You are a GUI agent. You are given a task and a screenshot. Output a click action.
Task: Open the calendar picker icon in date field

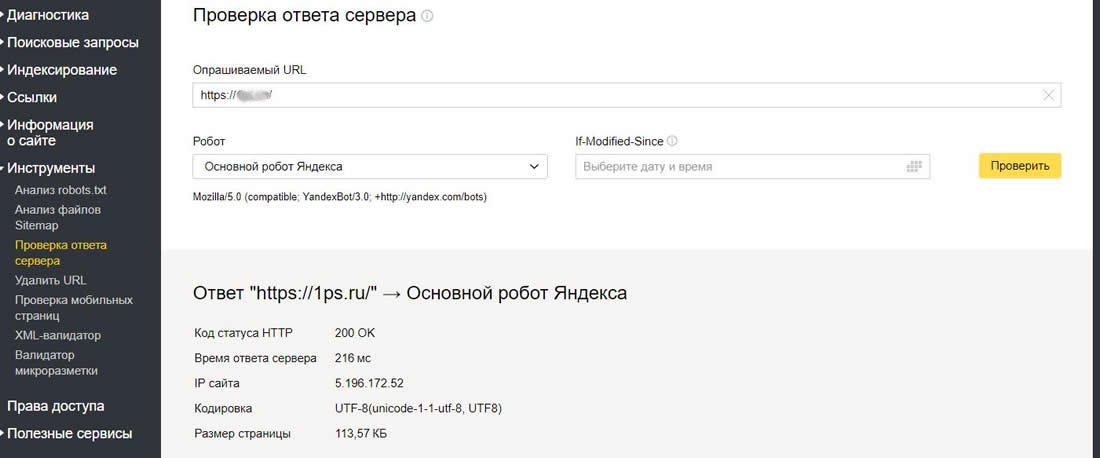pos(912,166)
